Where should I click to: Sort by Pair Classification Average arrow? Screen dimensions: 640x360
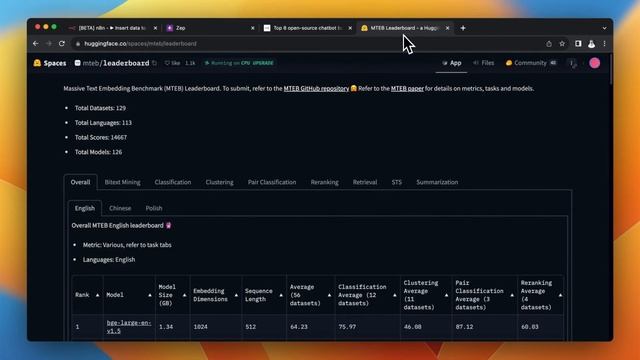(x=512, y=295)
